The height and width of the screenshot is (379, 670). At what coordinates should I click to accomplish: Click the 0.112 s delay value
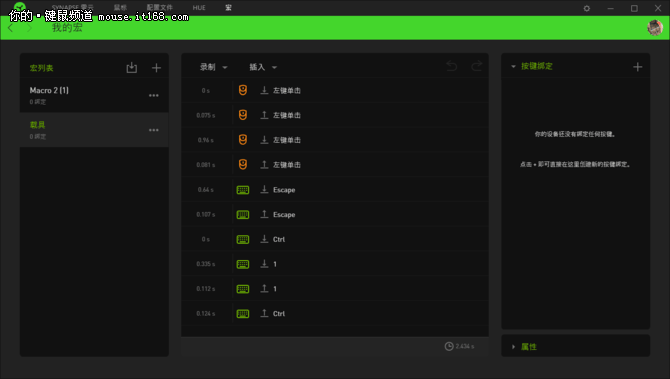tap(206, 289)
